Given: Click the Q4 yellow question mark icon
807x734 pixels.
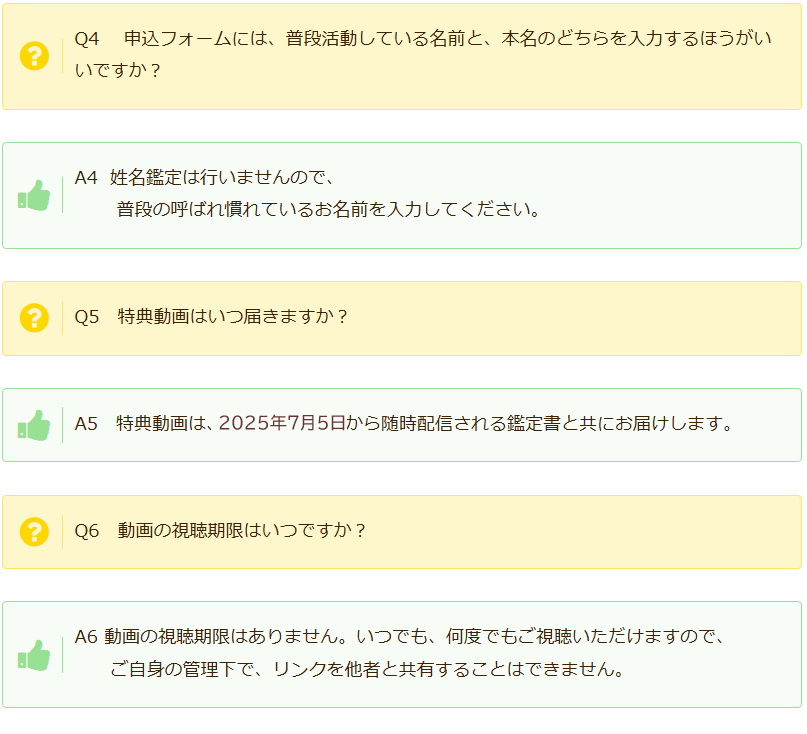Looking at the screenshot, I should 34,56.
